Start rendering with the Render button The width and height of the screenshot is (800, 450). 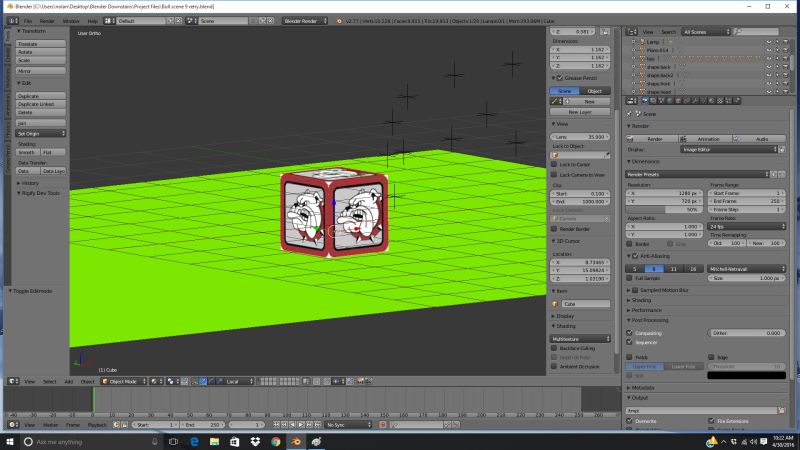651,139
